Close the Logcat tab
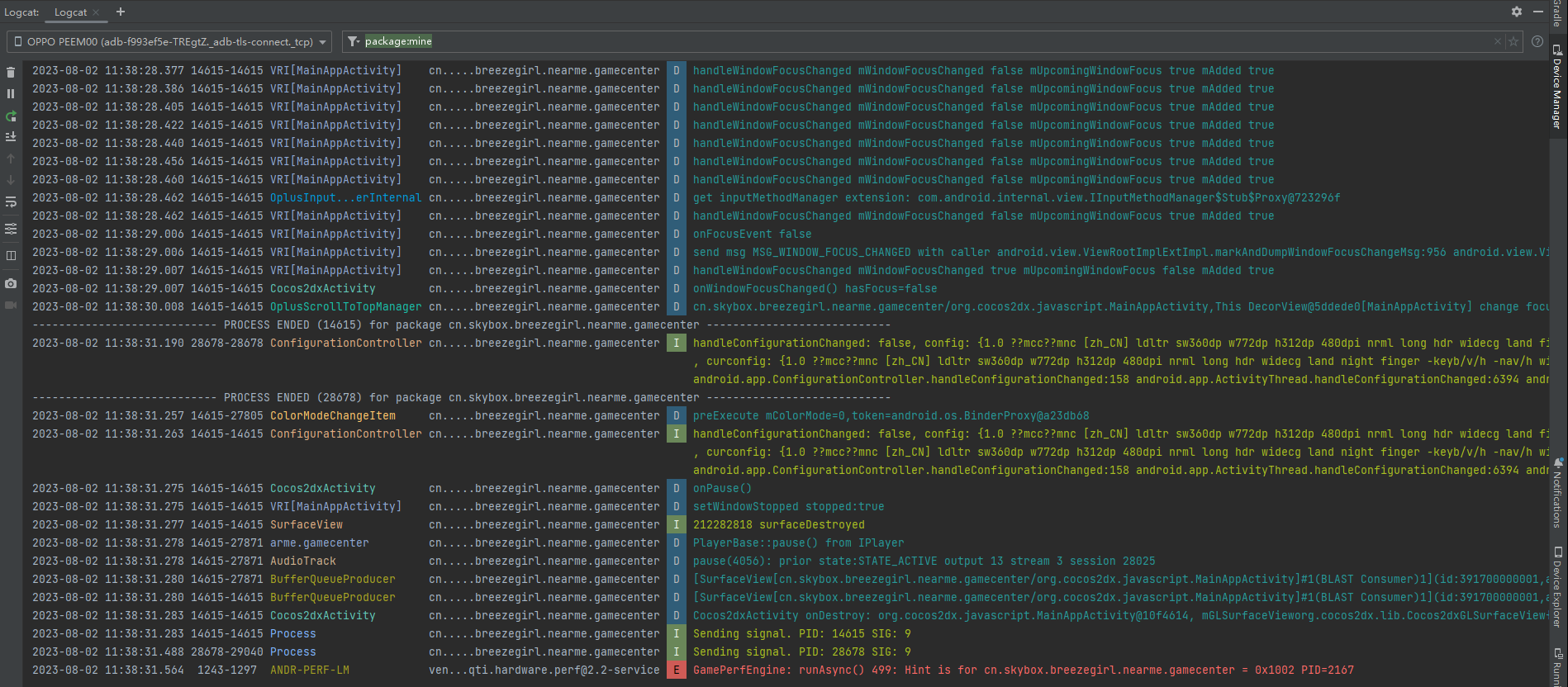 click(x=96, y=12)
